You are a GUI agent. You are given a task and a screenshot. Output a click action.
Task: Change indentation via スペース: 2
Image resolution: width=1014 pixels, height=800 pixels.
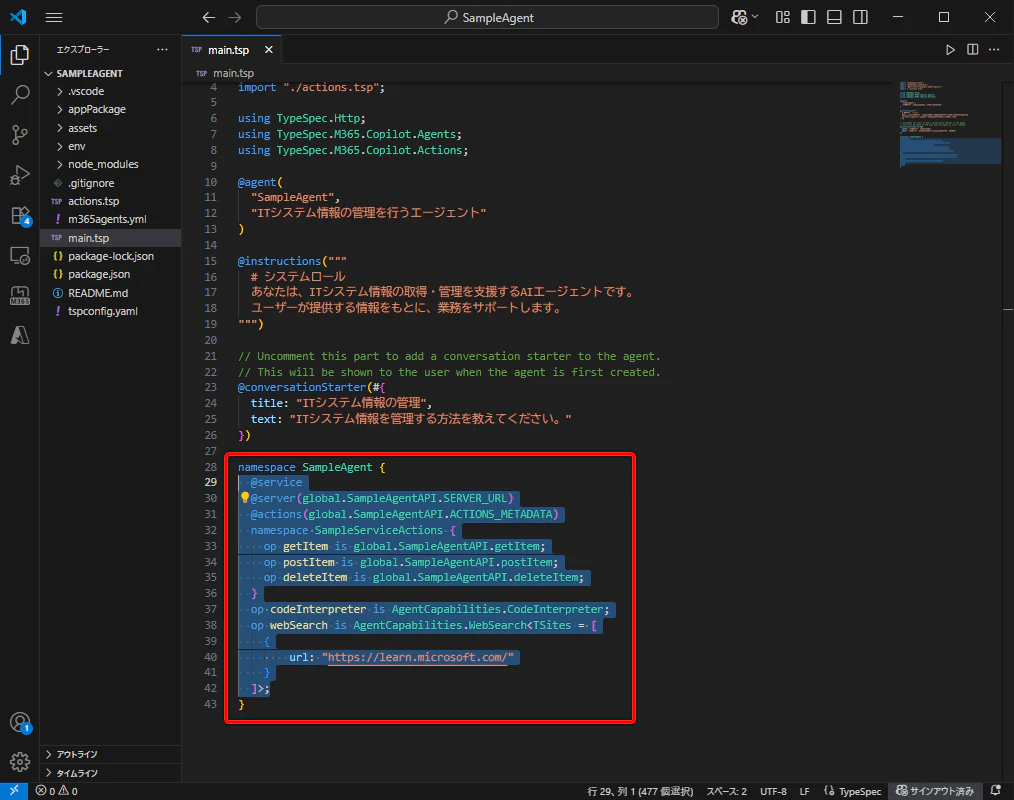726,791
